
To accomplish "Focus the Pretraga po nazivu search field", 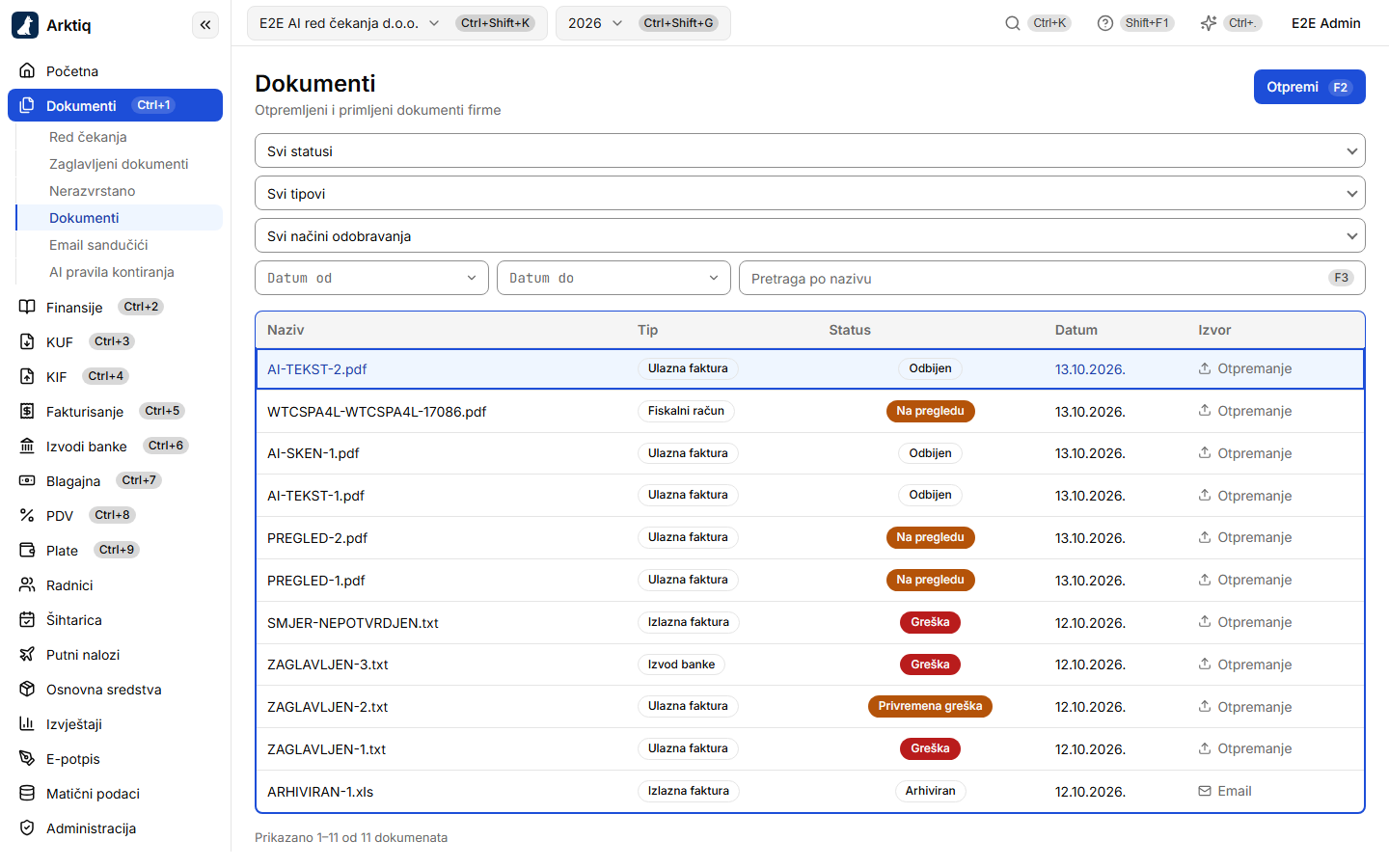I will tap(1051, 278).
